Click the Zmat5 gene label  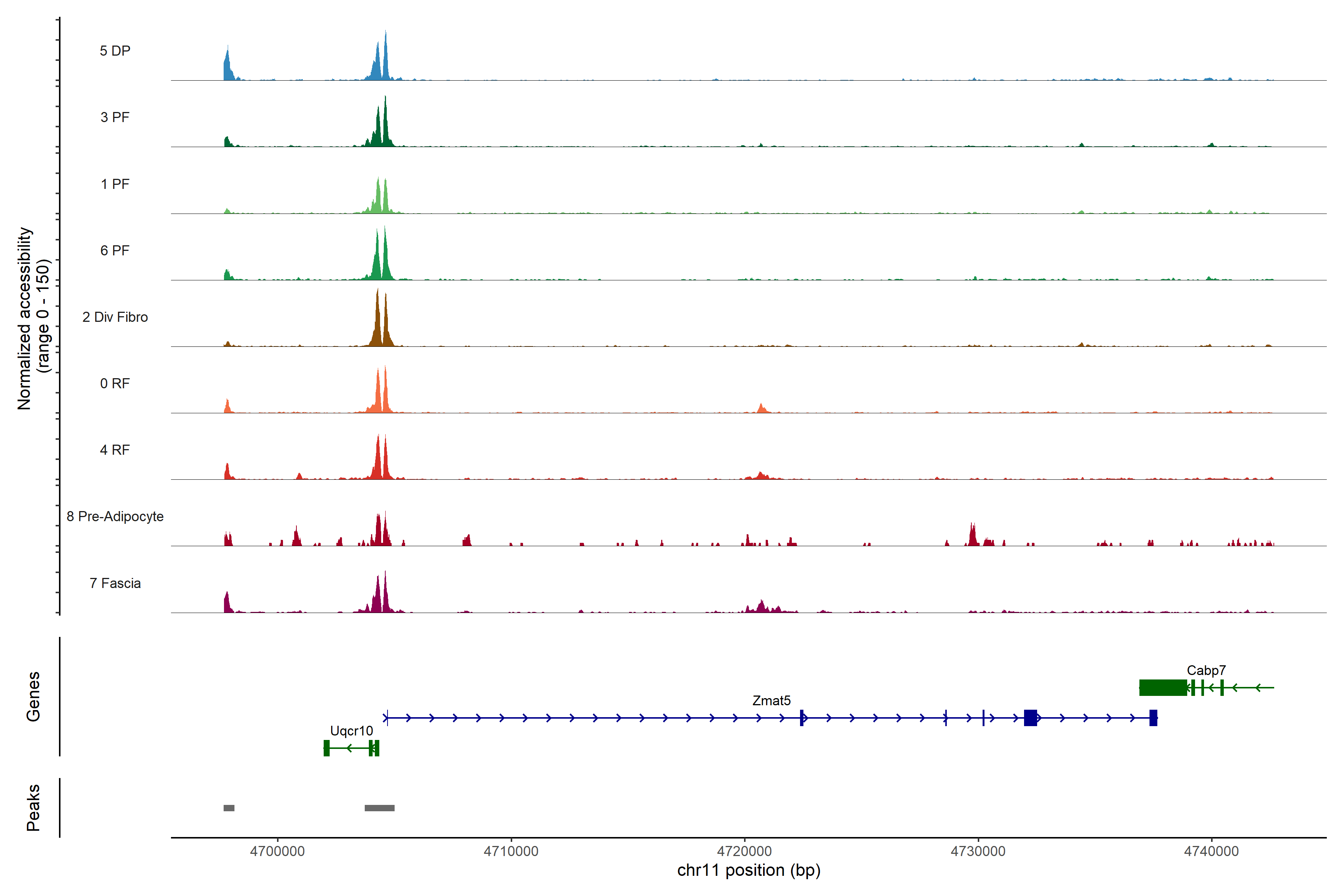(771, 701)
